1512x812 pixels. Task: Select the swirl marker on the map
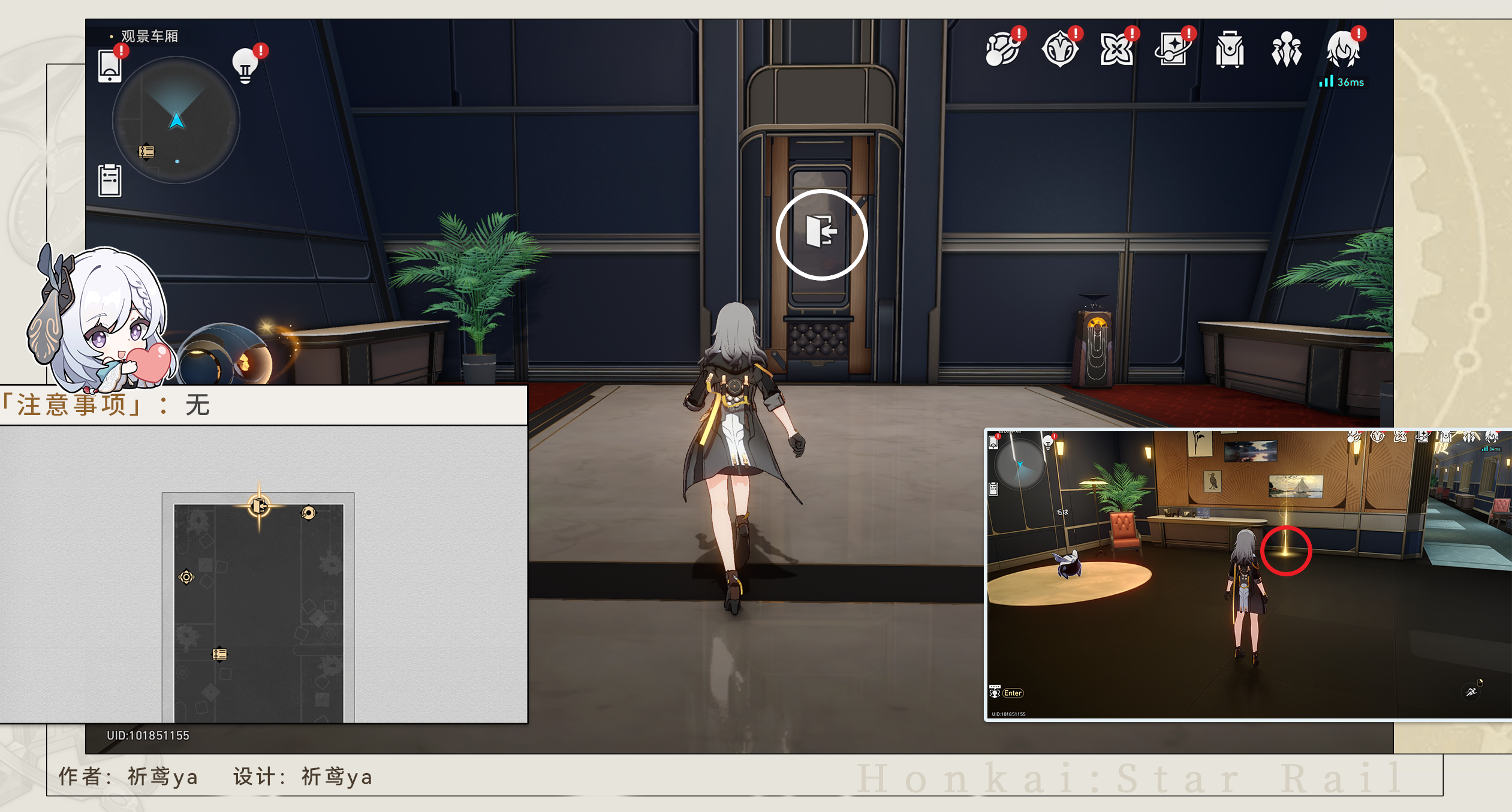(308, 513)
